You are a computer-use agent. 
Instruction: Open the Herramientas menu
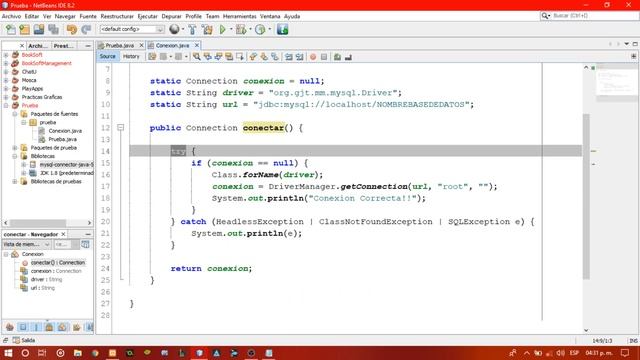tap(240, 16)
